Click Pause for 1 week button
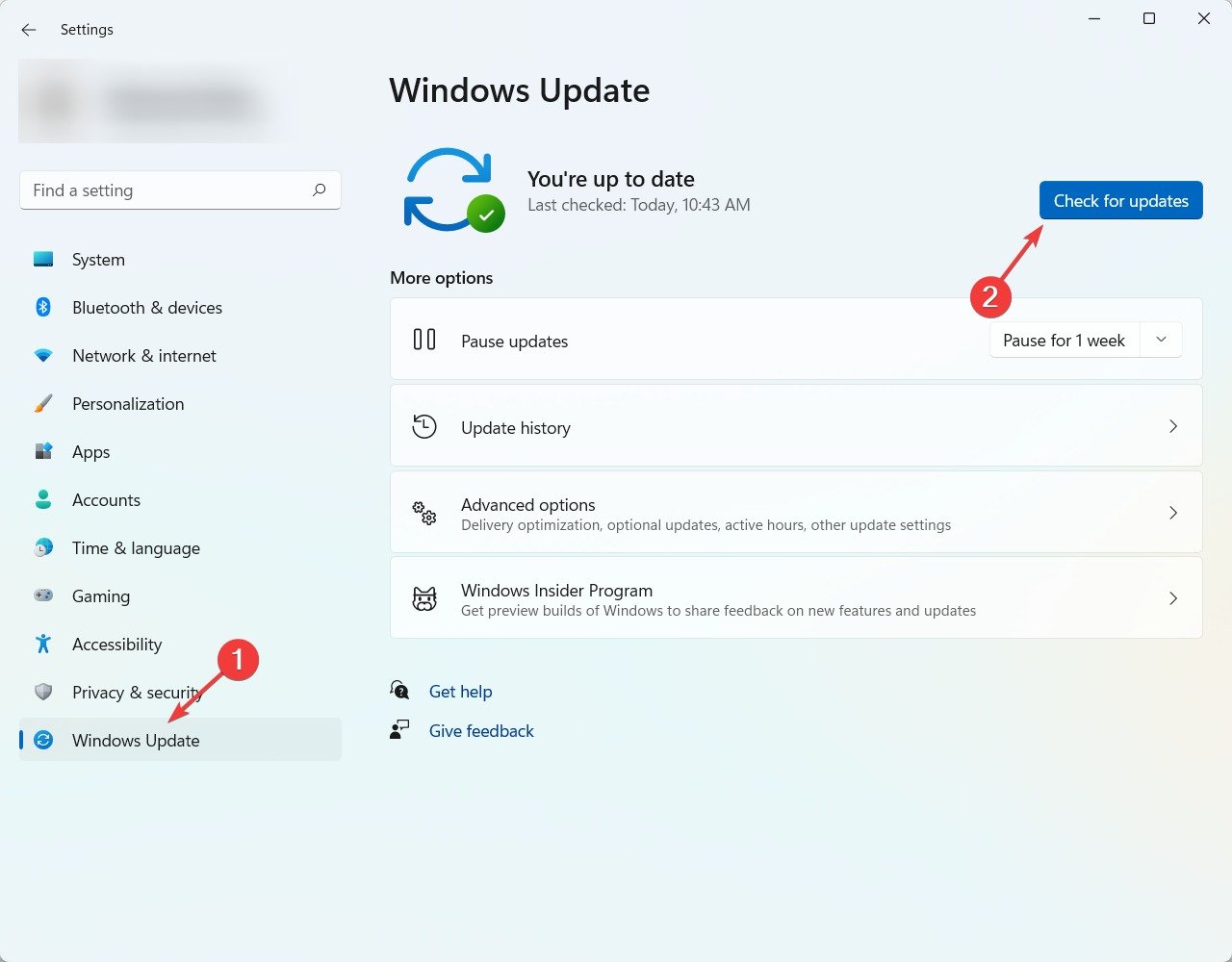 [x=1065, y=340]
